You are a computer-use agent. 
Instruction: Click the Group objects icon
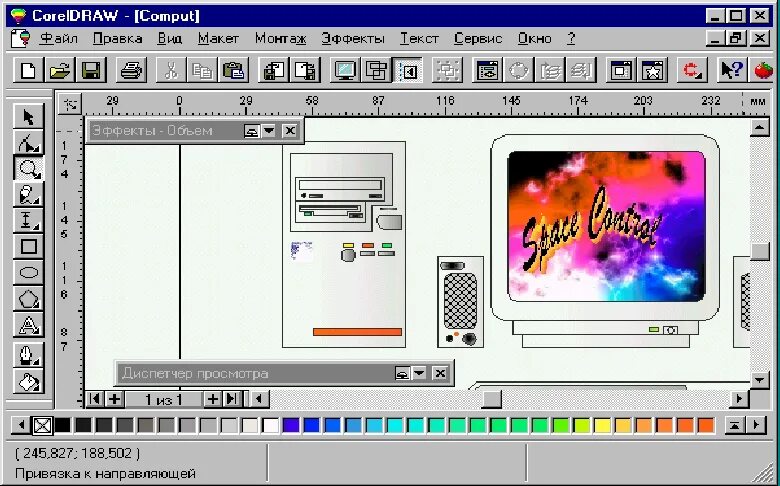pyautogui.click(x=447, y=70)
